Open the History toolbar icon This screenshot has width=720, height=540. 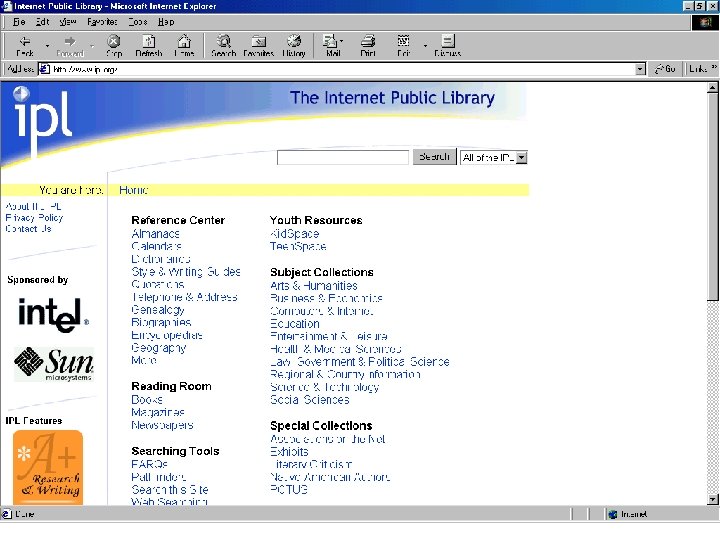[x=294, y=42]
